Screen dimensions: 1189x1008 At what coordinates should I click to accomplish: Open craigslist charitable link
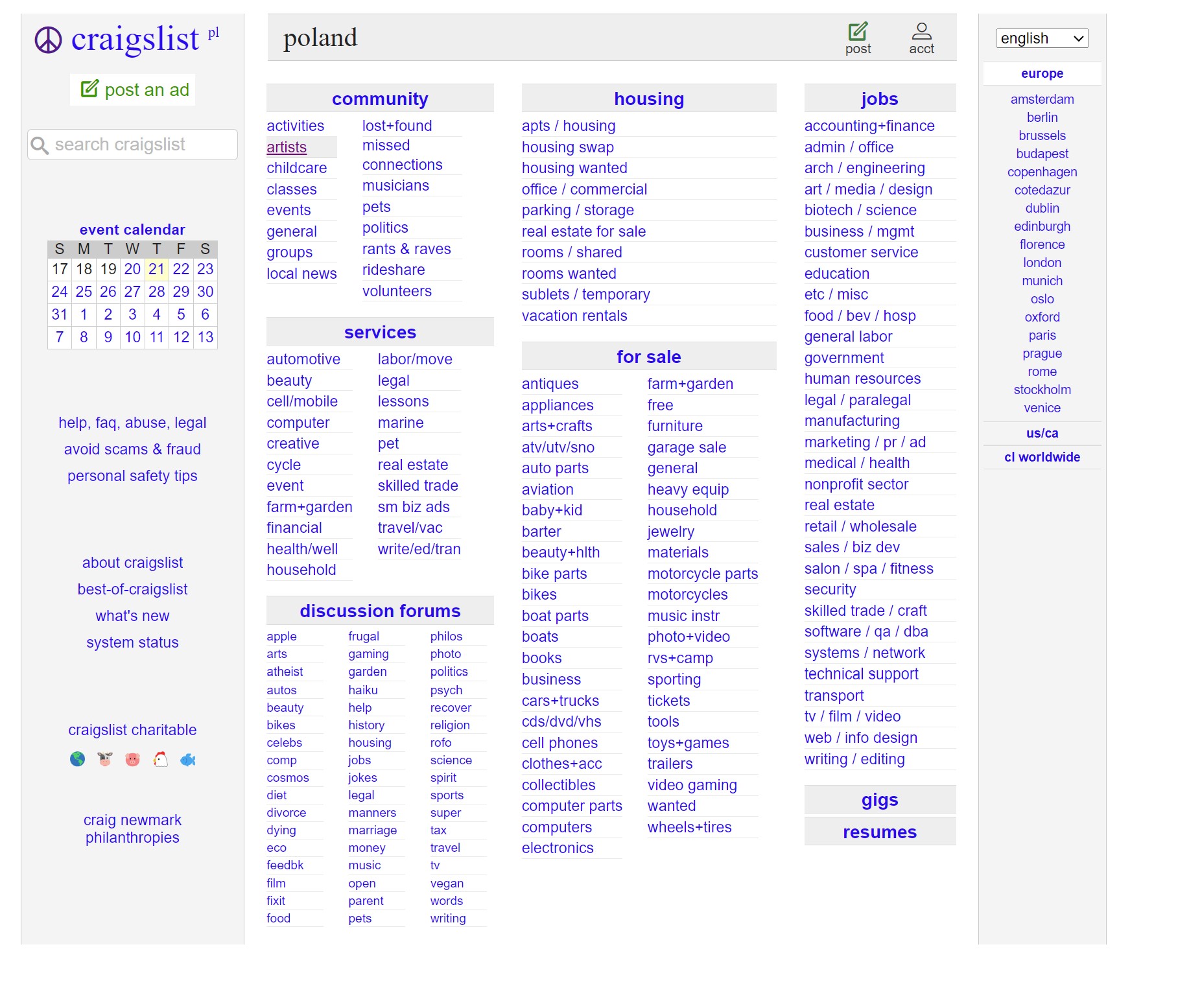132,730
